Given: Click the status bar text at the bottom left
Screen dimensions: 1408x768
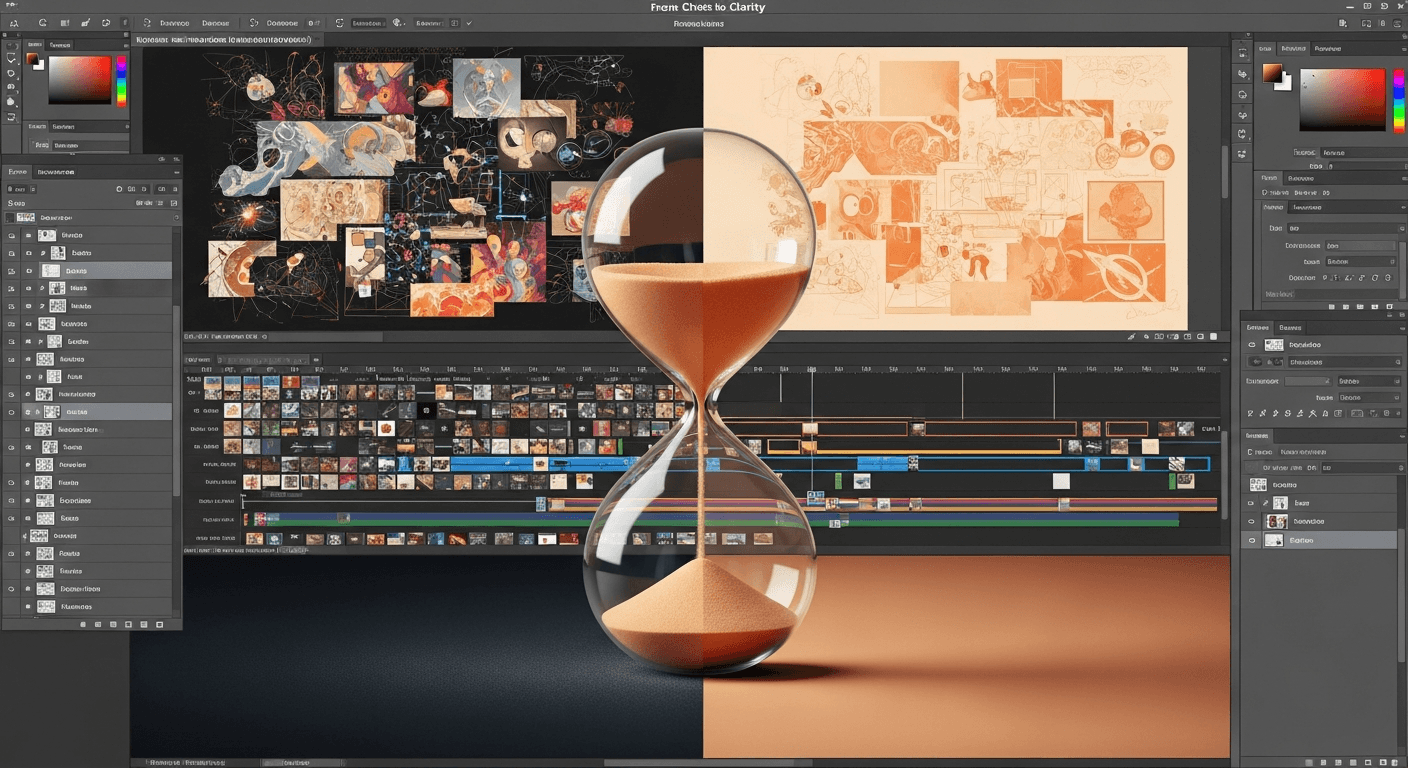Looking at the screenshot, I should [x=190, y=760].
